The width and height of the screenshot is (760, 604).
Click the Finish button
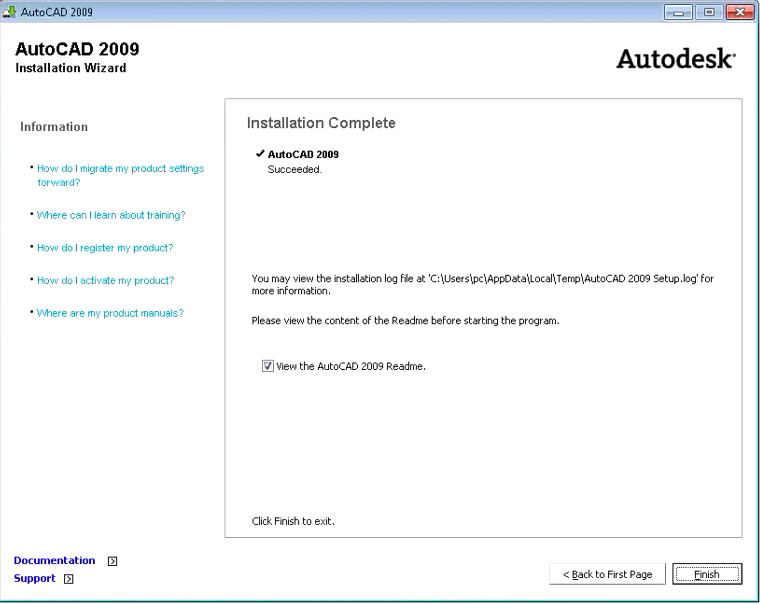(707, 574)
